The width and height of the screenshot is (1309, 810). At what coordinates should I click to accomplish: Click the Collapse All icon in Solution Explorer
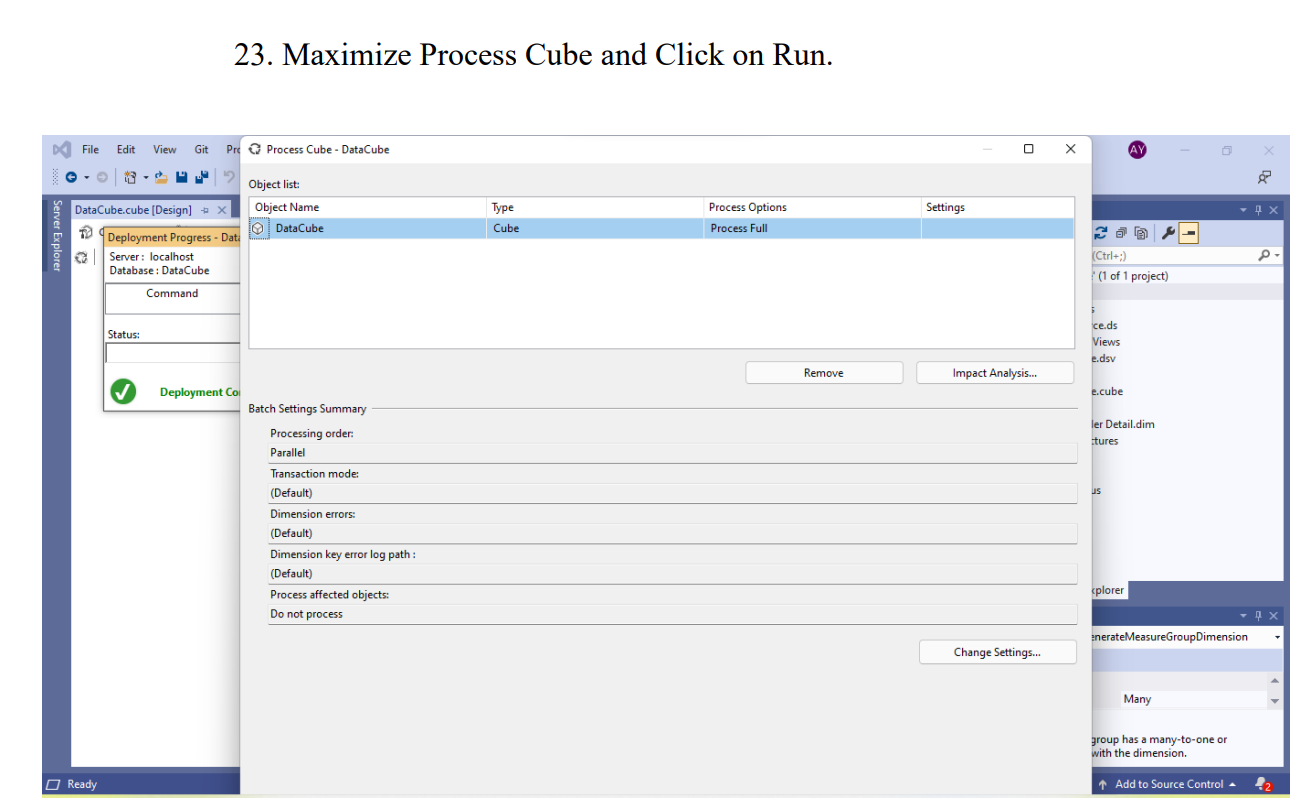(1121, 233)
